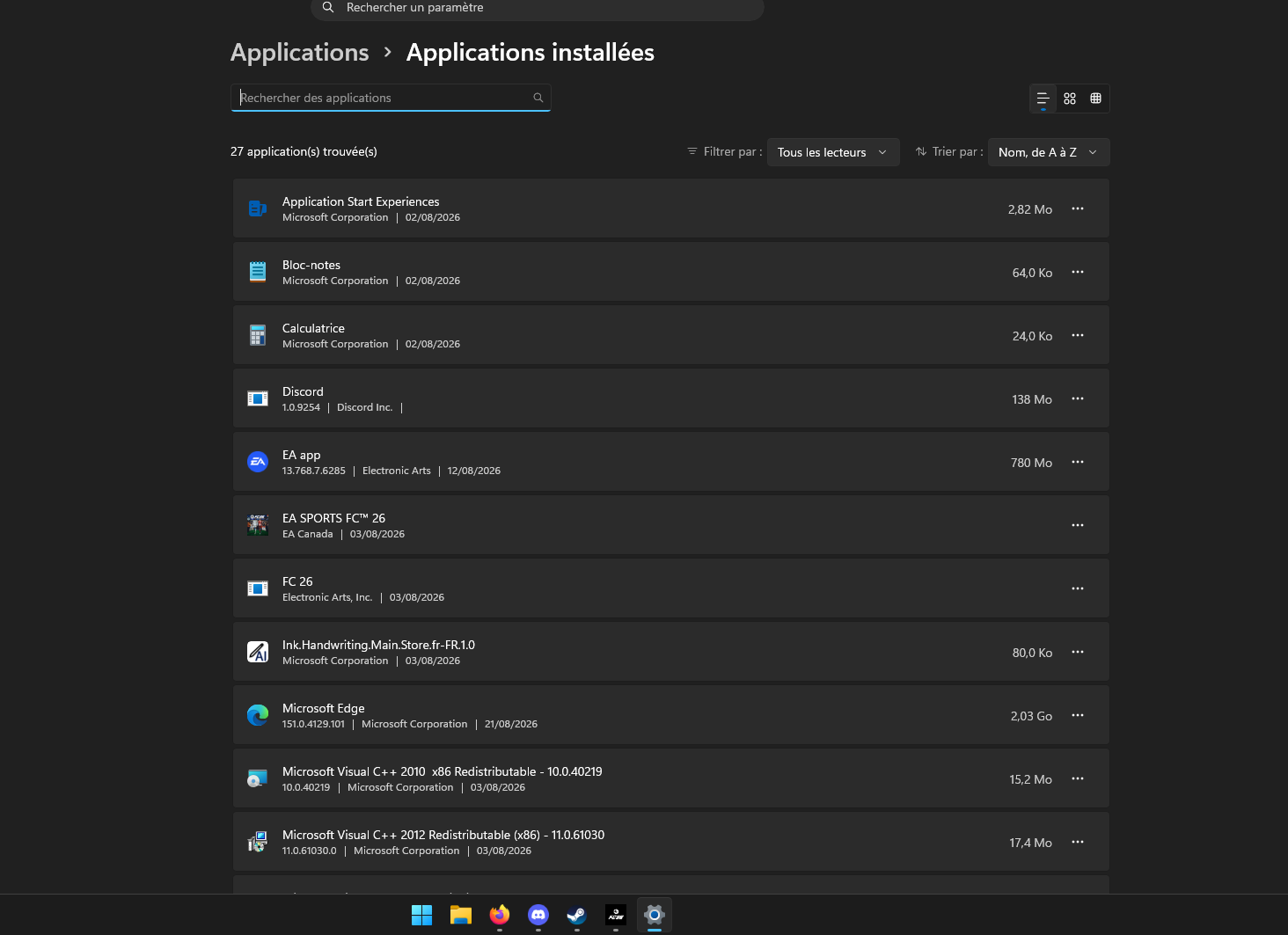This screenshot has height=935, width=1288.
Task: Open more options for EA SPORTS FC 26
Action: coord(1078,525)
